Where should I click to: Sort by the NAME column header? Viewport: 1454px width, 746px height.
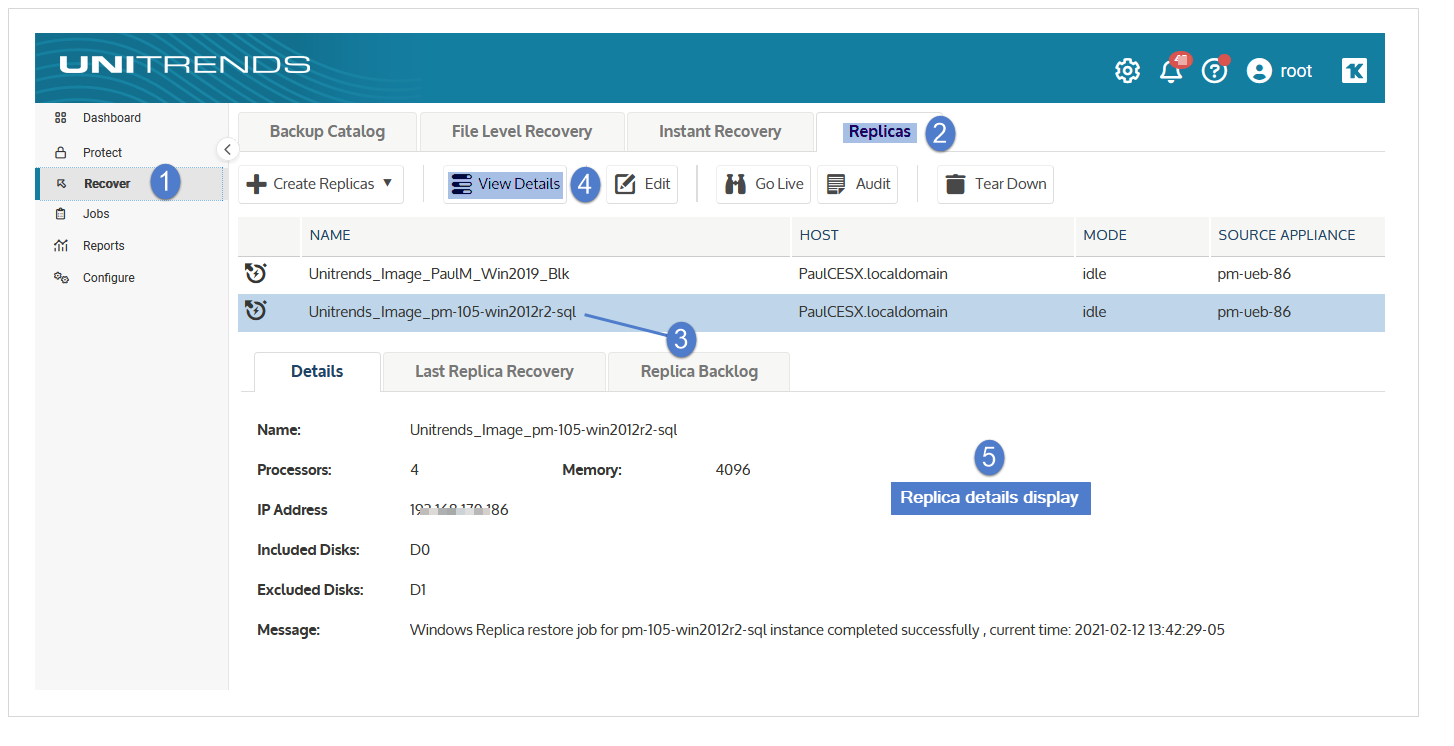546,236
